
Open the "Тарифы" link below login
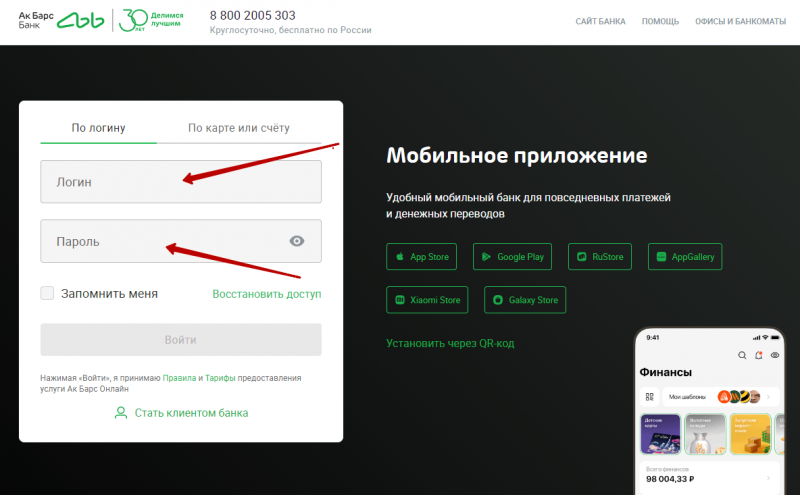coord(221,378)
